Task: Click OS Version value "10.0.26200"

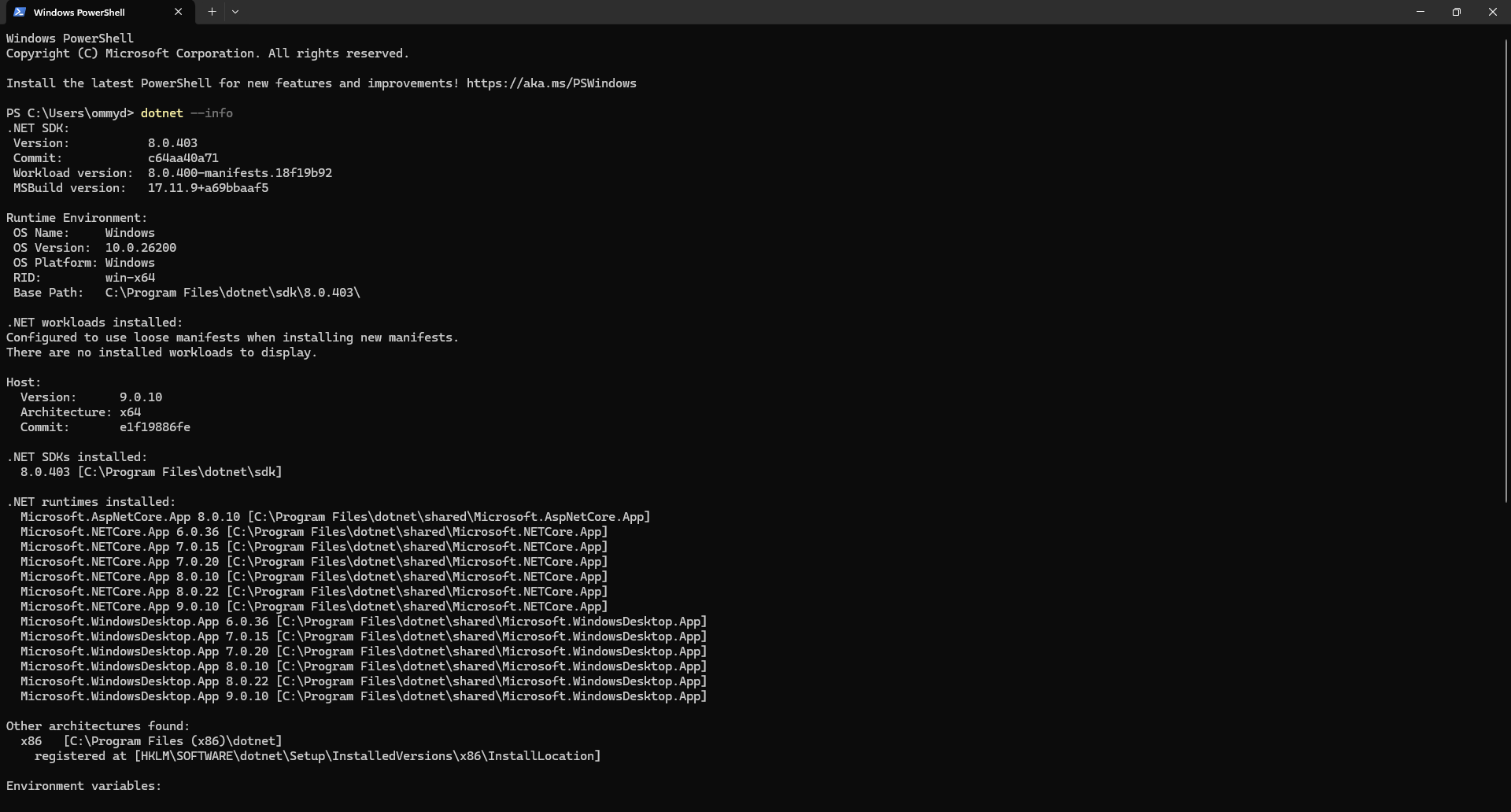Action: (141, 248)
